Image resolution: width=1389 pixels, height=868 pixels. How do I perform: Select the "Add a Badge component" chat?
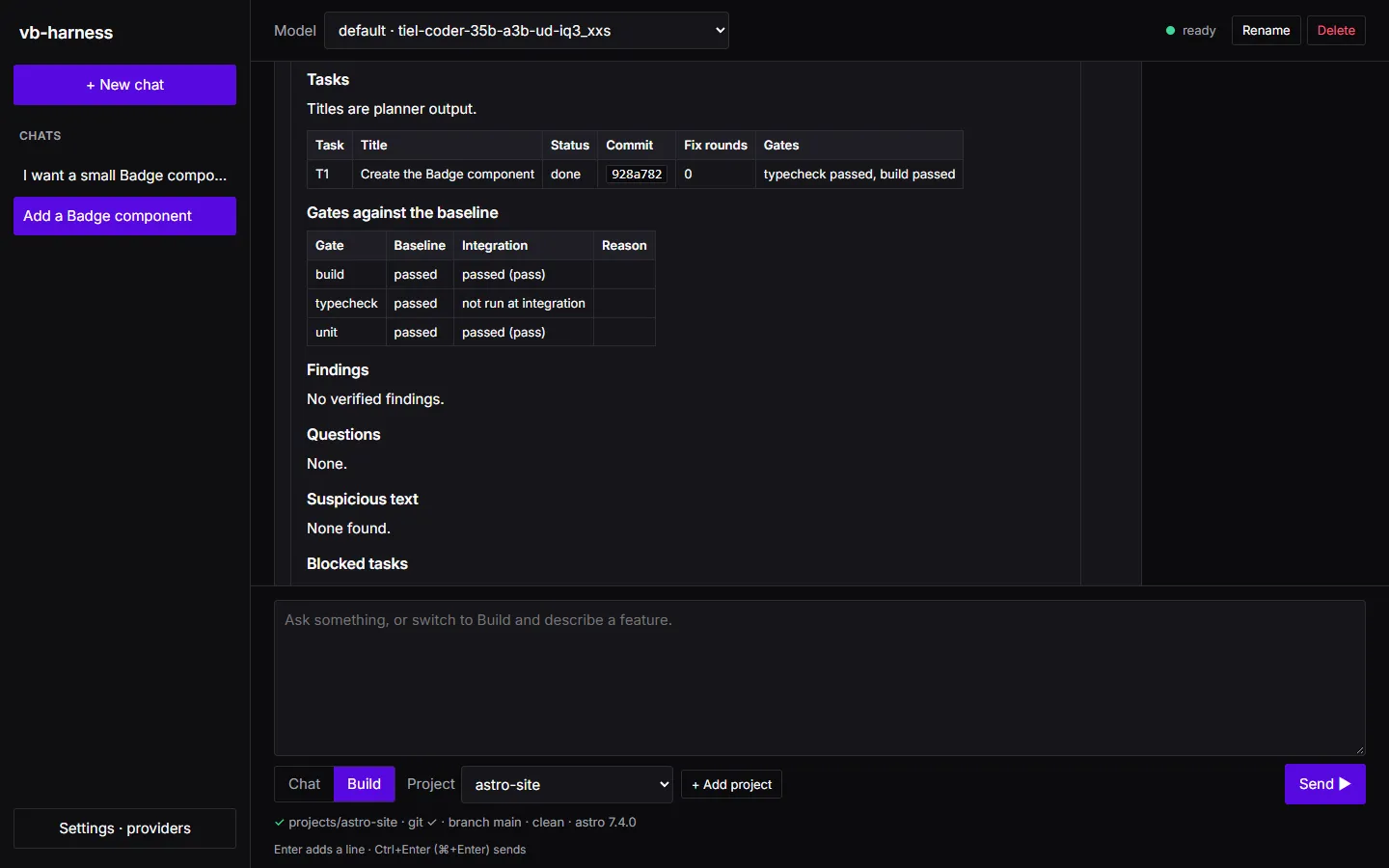point(124,216)
